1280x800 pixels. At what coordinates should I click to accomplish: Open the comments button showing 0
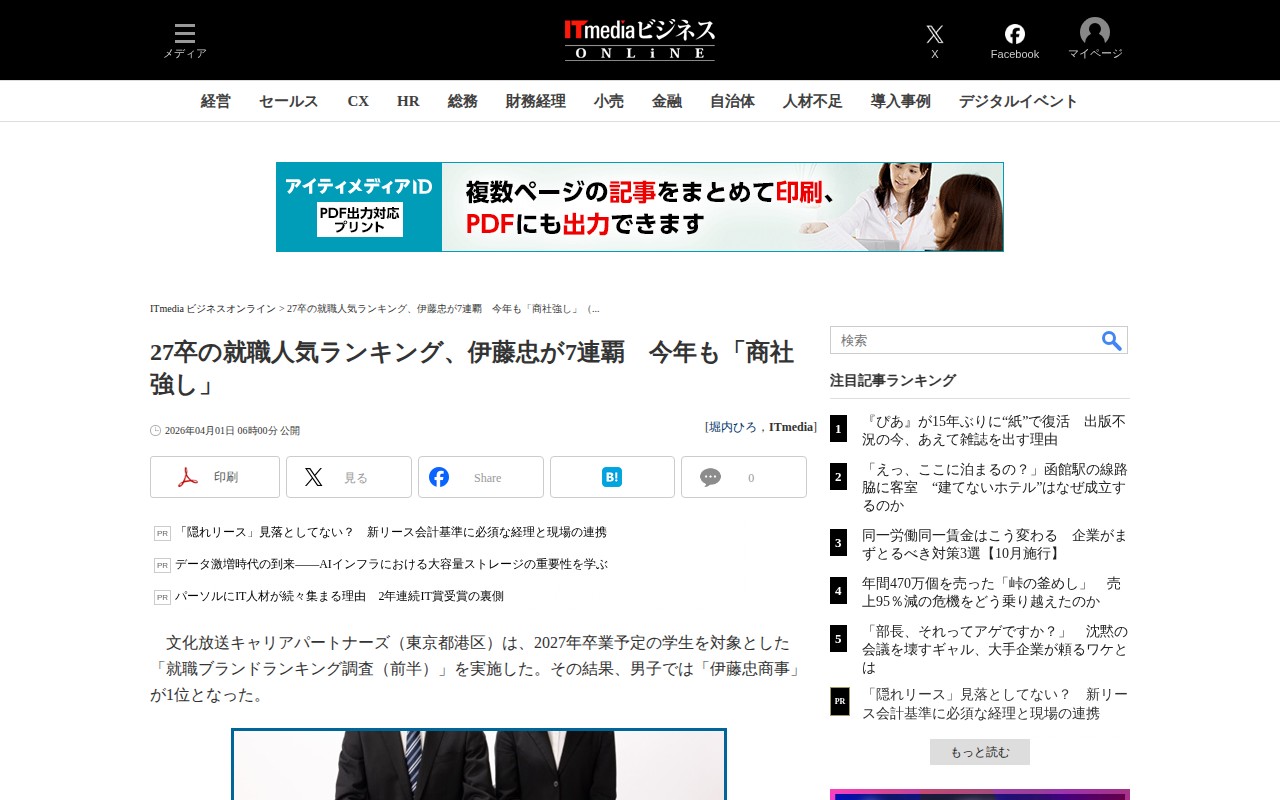[x=744, y=477]
